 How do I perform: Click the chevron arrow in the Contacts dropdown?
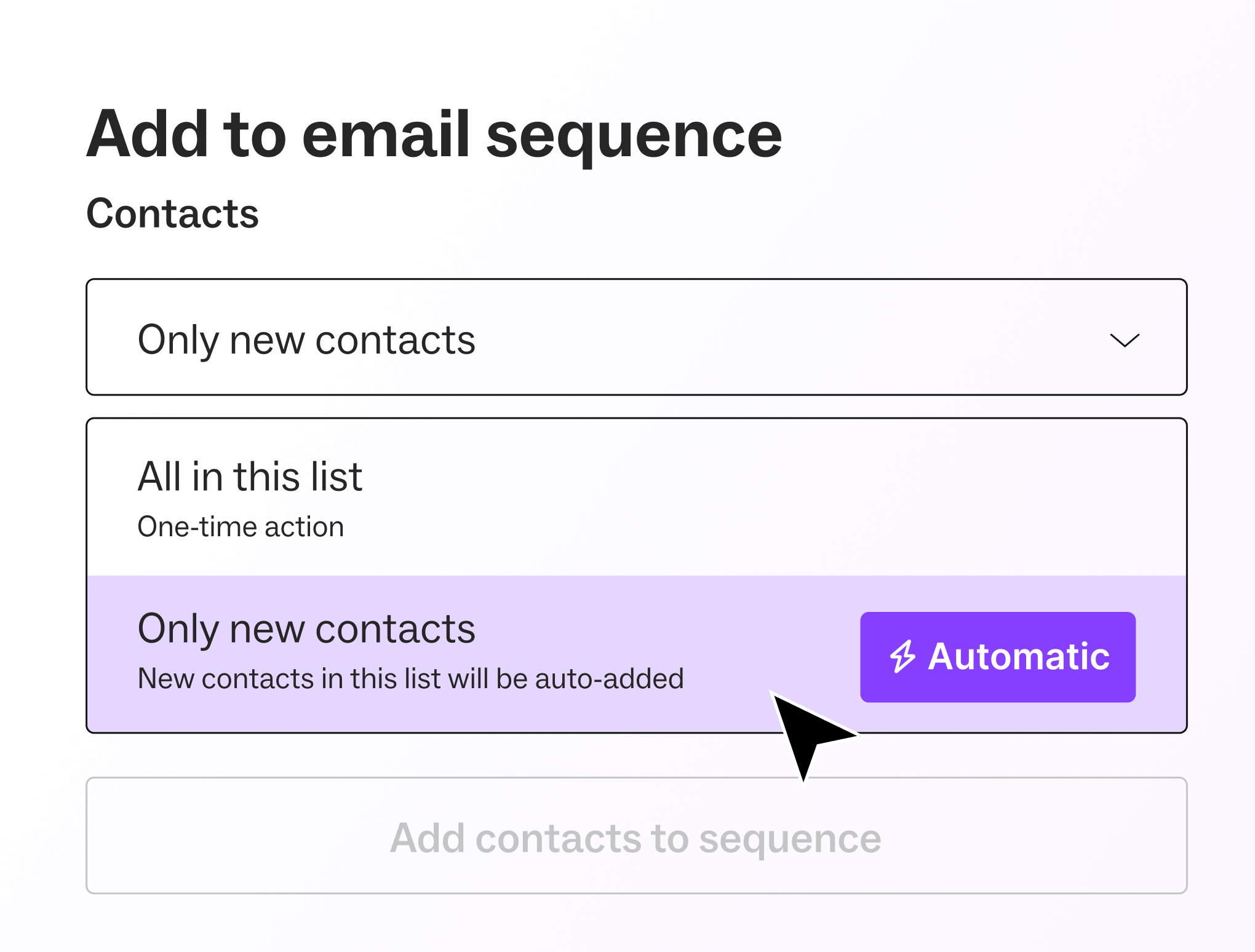[x=1124, y=340]
